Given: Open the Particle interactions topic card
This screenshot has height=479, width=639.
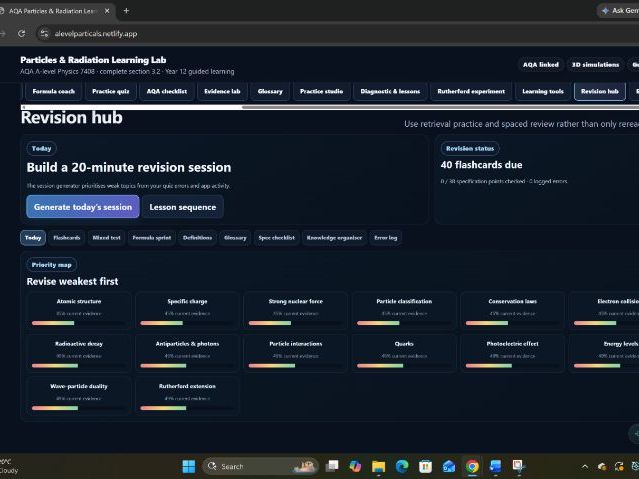Looking at the screenshot, I should click(x=295, y=353).
